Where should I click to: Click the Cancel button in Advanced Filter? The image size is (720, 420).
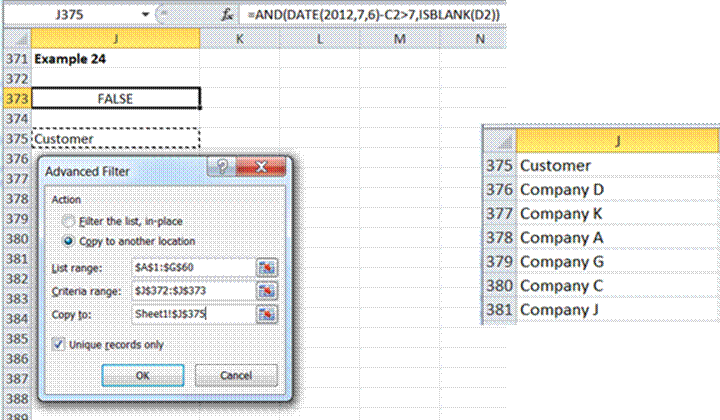pos(236,375)
